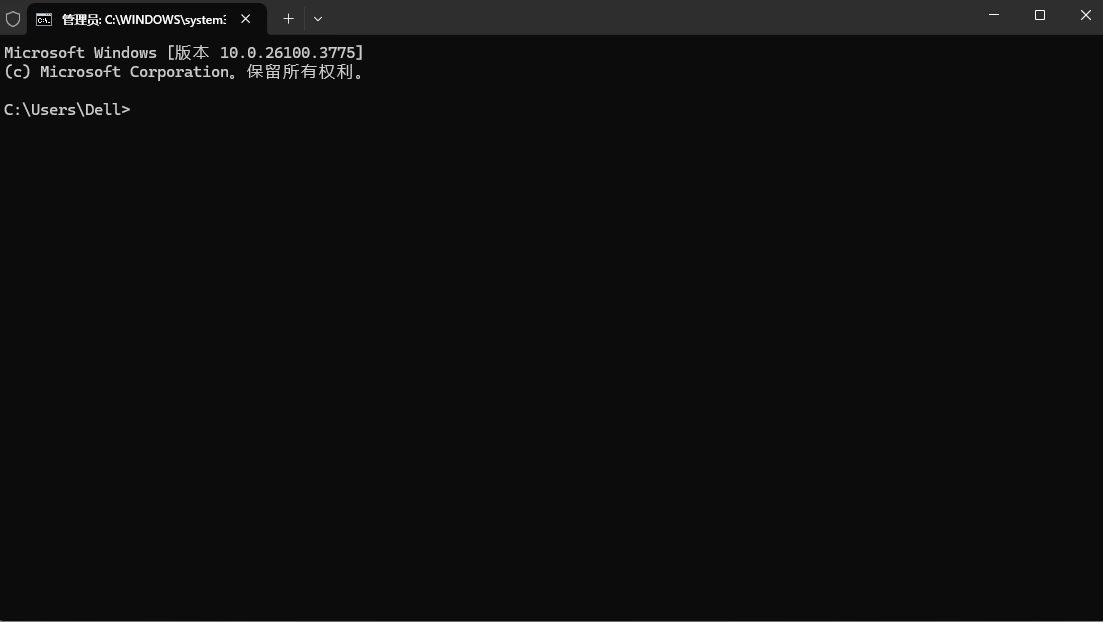Close the Command Prompt tab
1103x622 pixels.
(246, 19)
